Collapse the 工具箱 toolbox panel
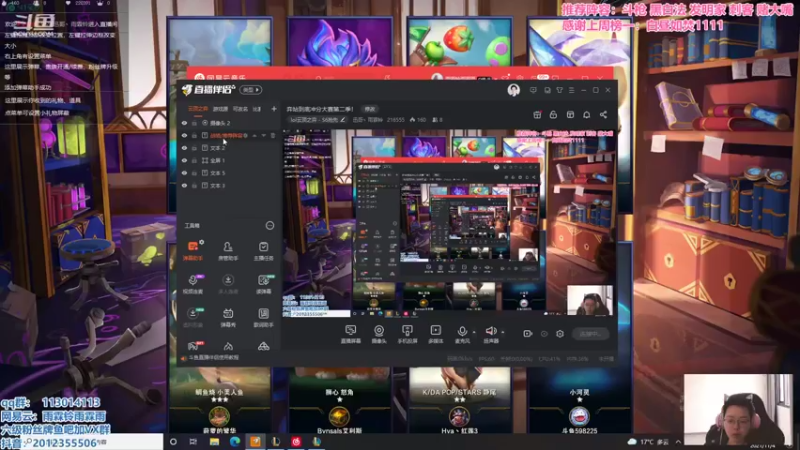 (270, 226)
